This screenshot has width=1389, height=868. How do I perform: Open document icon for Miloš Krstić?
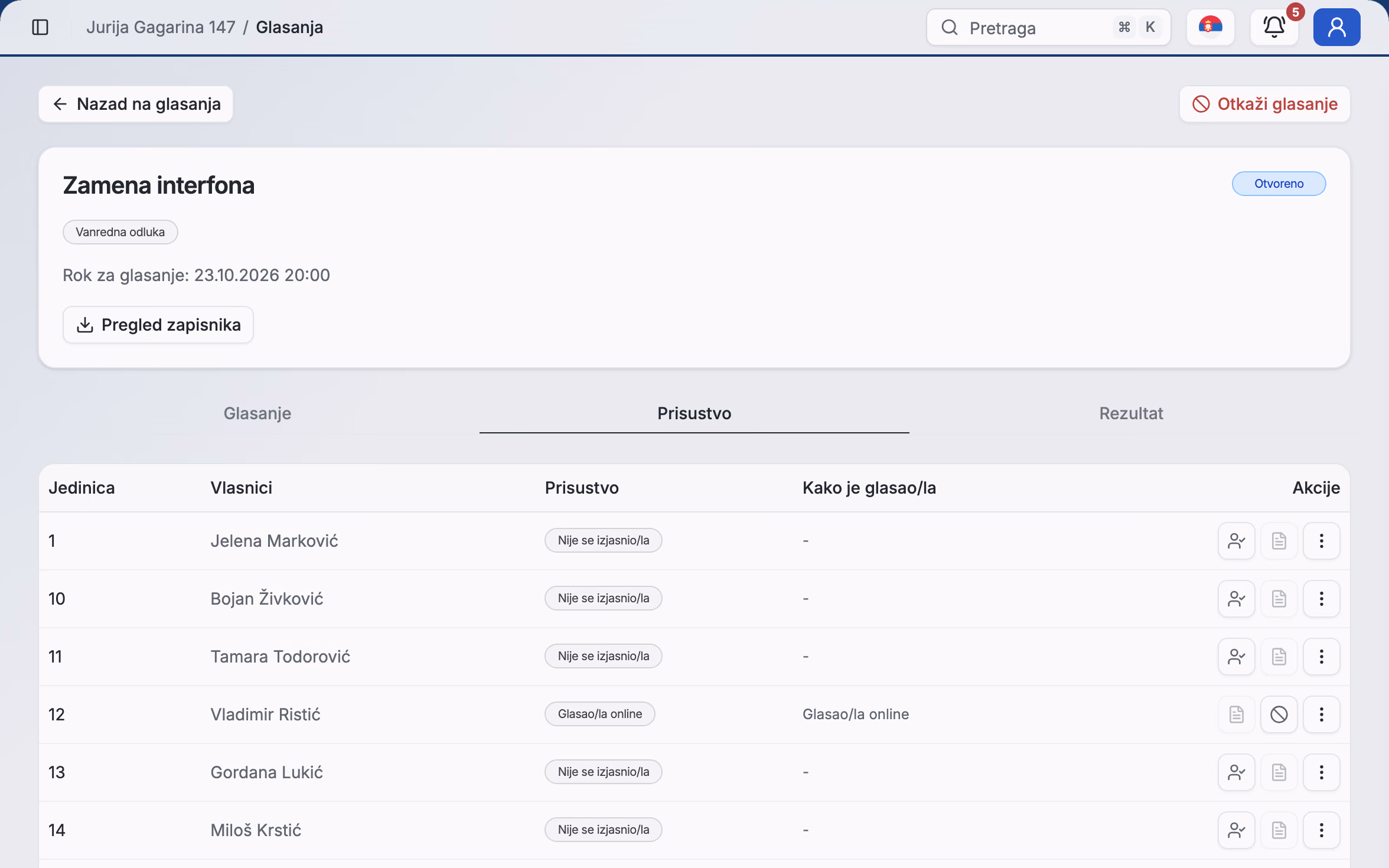[1279, 830]
